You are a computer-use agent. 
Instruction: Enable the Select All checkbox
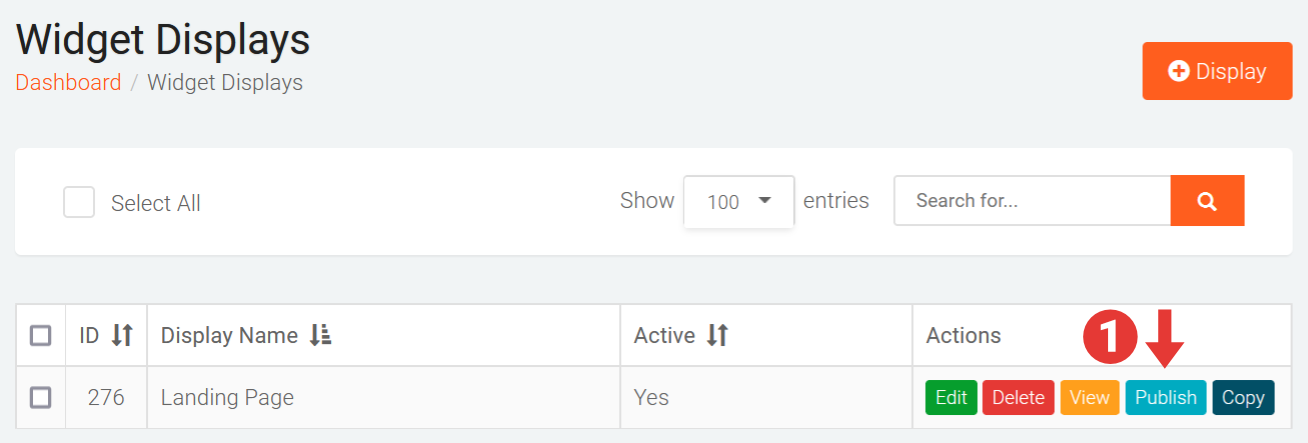79,203
